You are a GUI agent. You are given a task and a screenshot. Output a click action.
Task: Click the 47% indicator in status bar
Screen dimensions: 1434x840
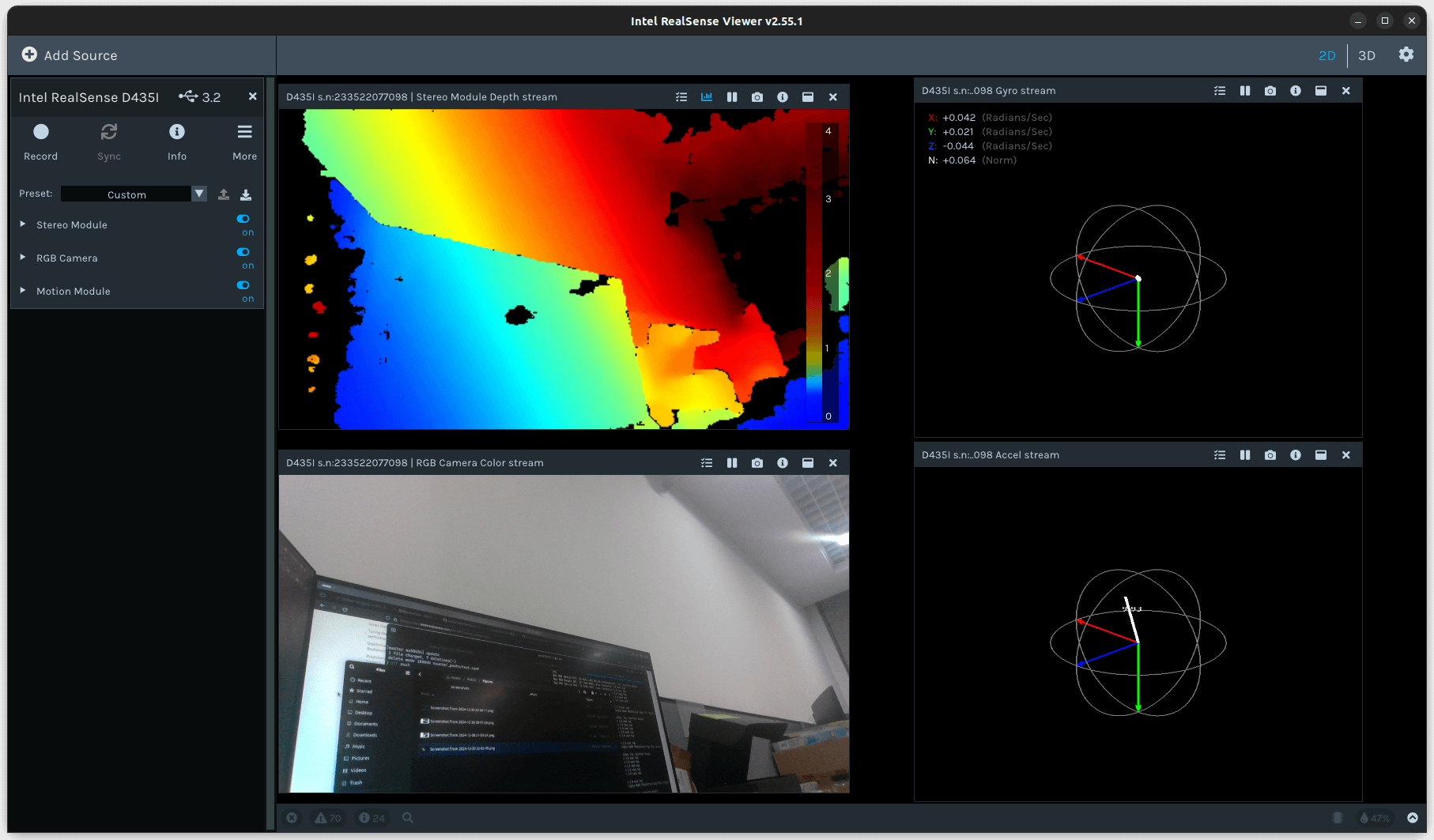pyautogui.click(x=1375, y=818)
